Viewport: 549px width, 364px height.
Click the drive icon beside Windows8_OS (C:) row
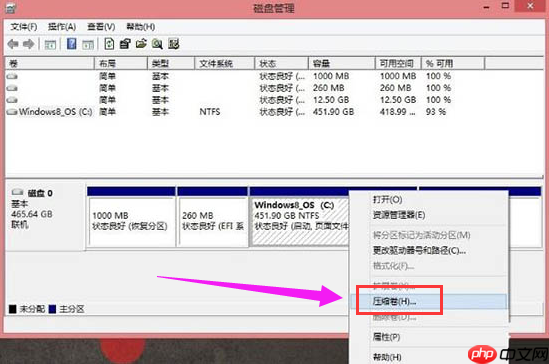click(x=12, y=112)
